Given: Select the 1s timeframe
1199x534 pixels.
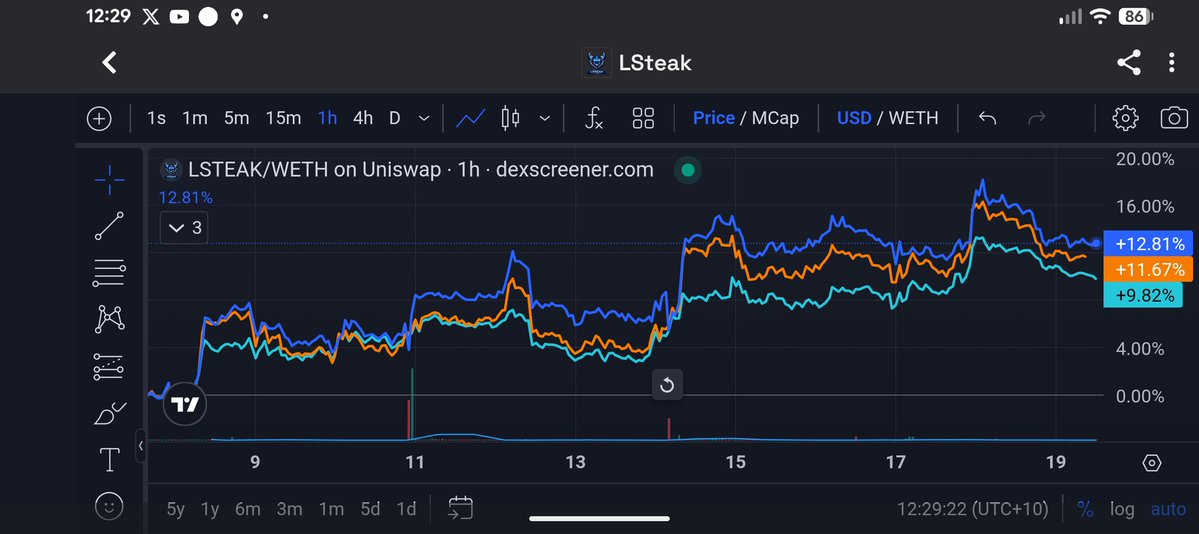Looking at the screenshot, I should 156,119.
